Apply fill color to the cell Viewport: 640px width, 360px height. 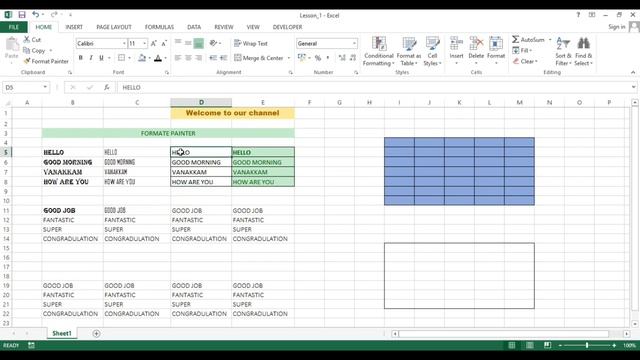[x=142, y=58]
